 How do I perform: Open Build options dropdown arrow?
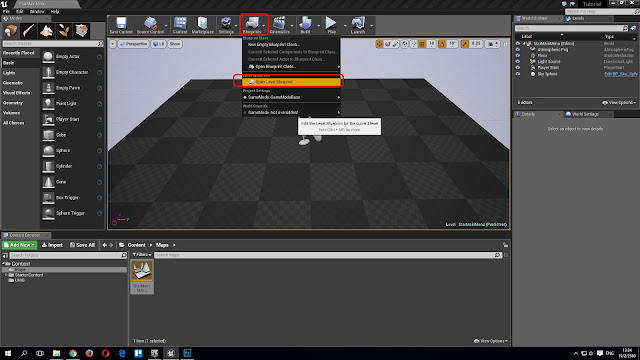318,26
